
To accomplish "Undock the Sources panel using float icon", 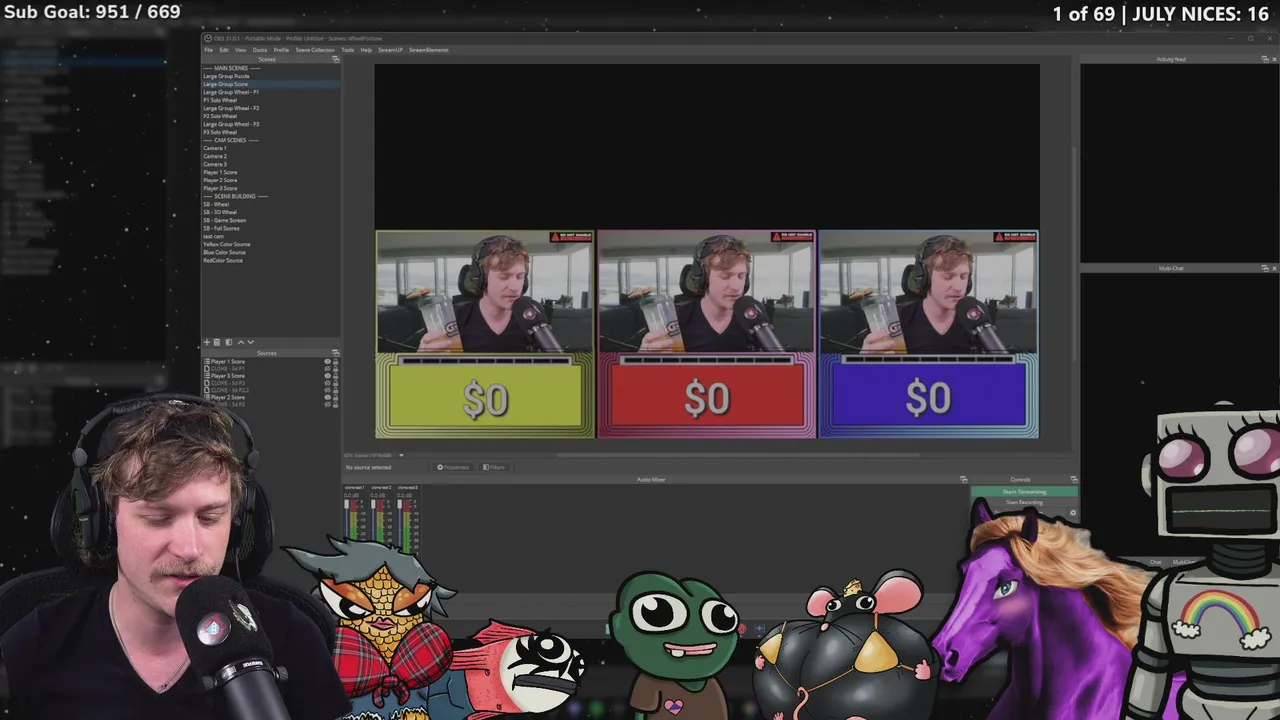I will (x=336, y=353).
